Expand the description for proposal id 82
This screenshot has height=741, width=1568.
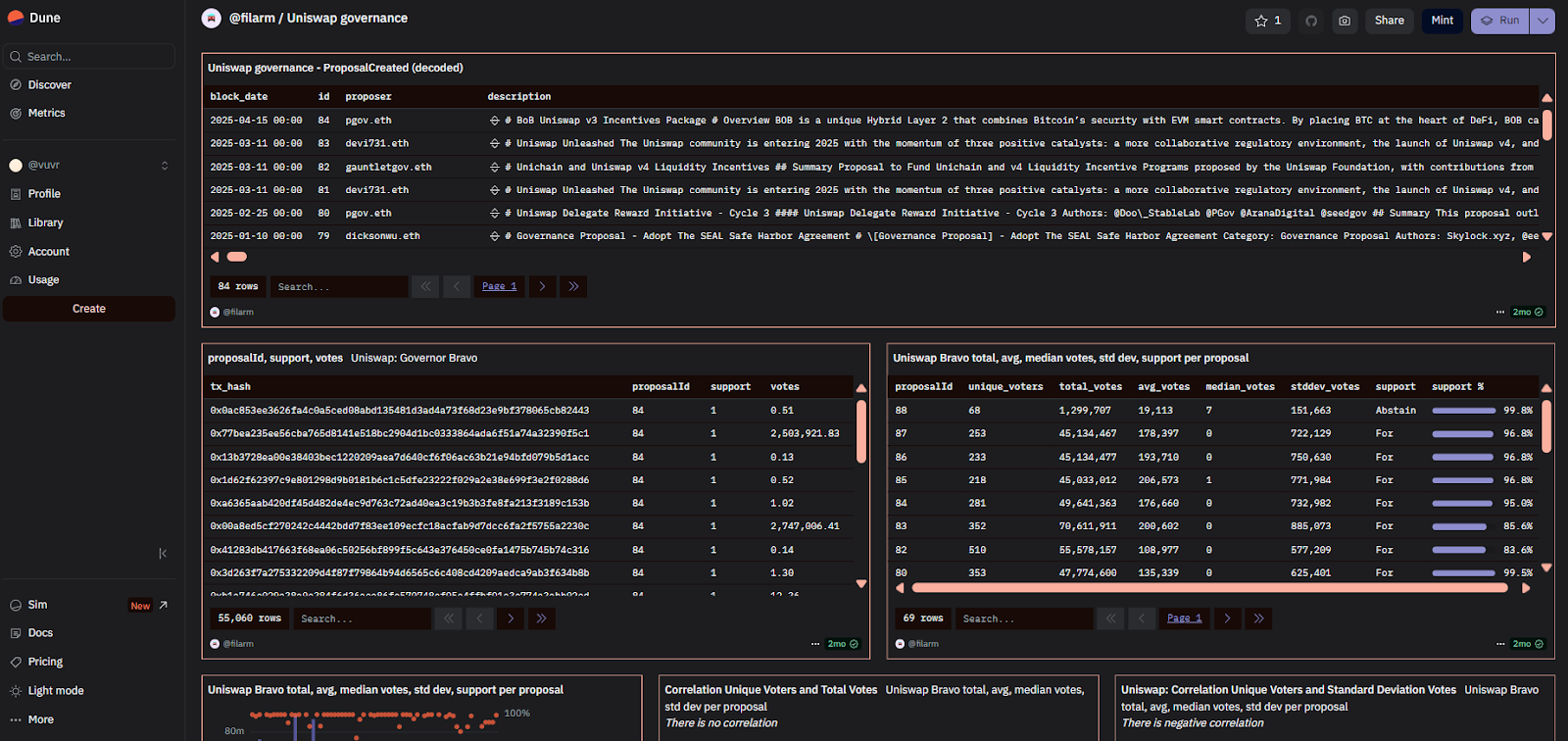click(495, 168)
